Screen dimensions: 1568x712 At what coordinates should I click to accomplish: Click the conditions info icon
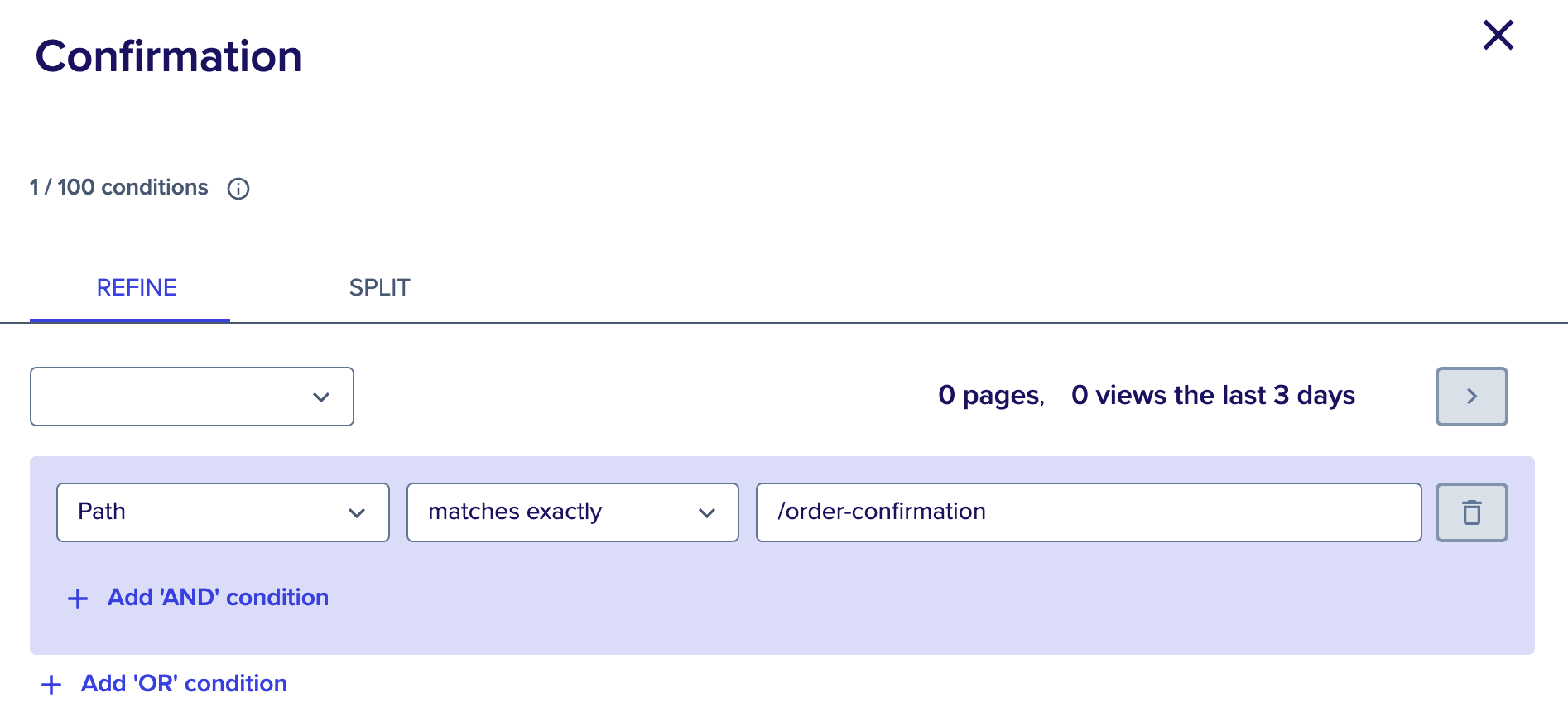coord(238,189)
